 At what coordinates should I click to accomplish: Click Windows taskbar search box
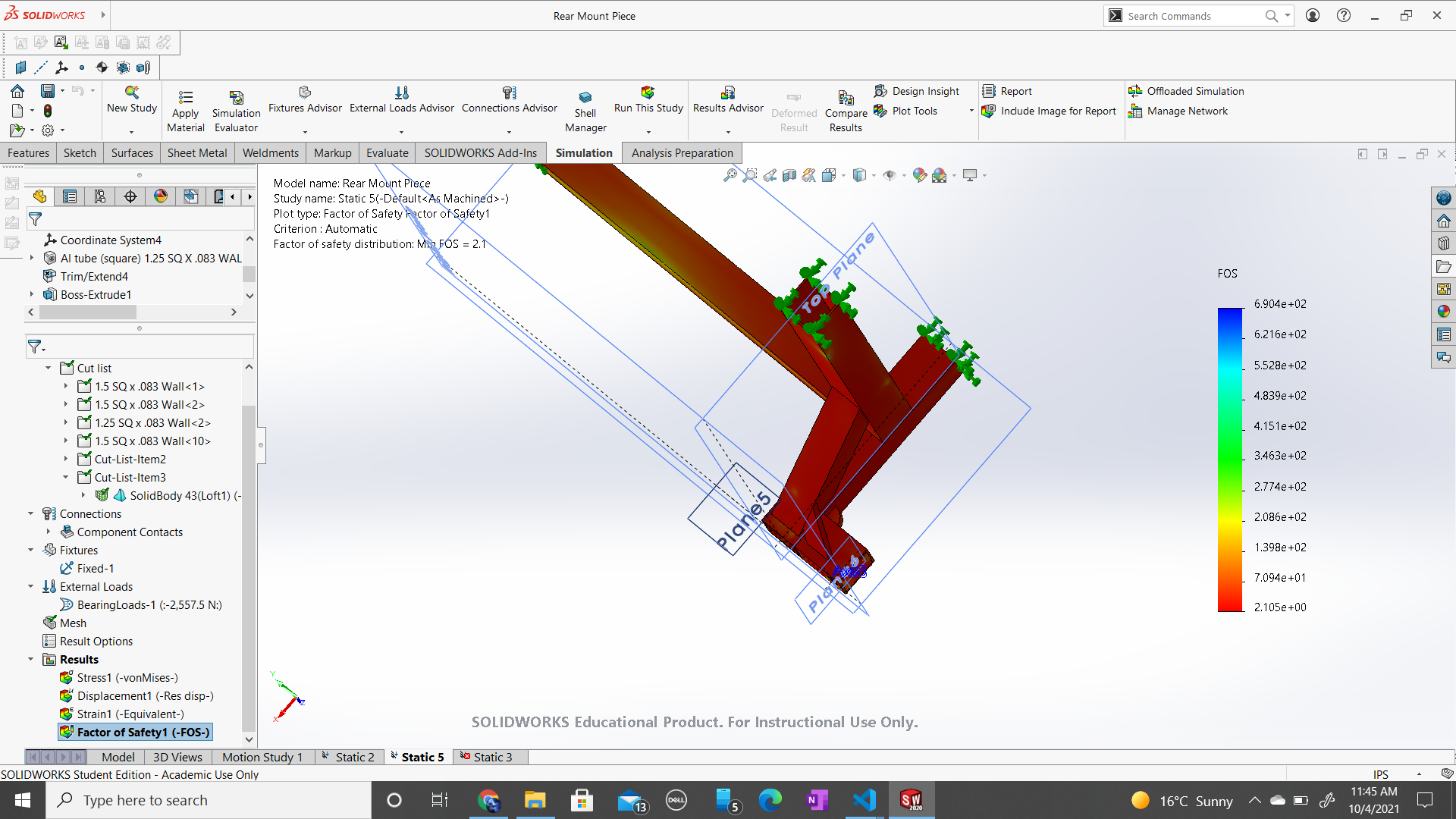(209, 800)
